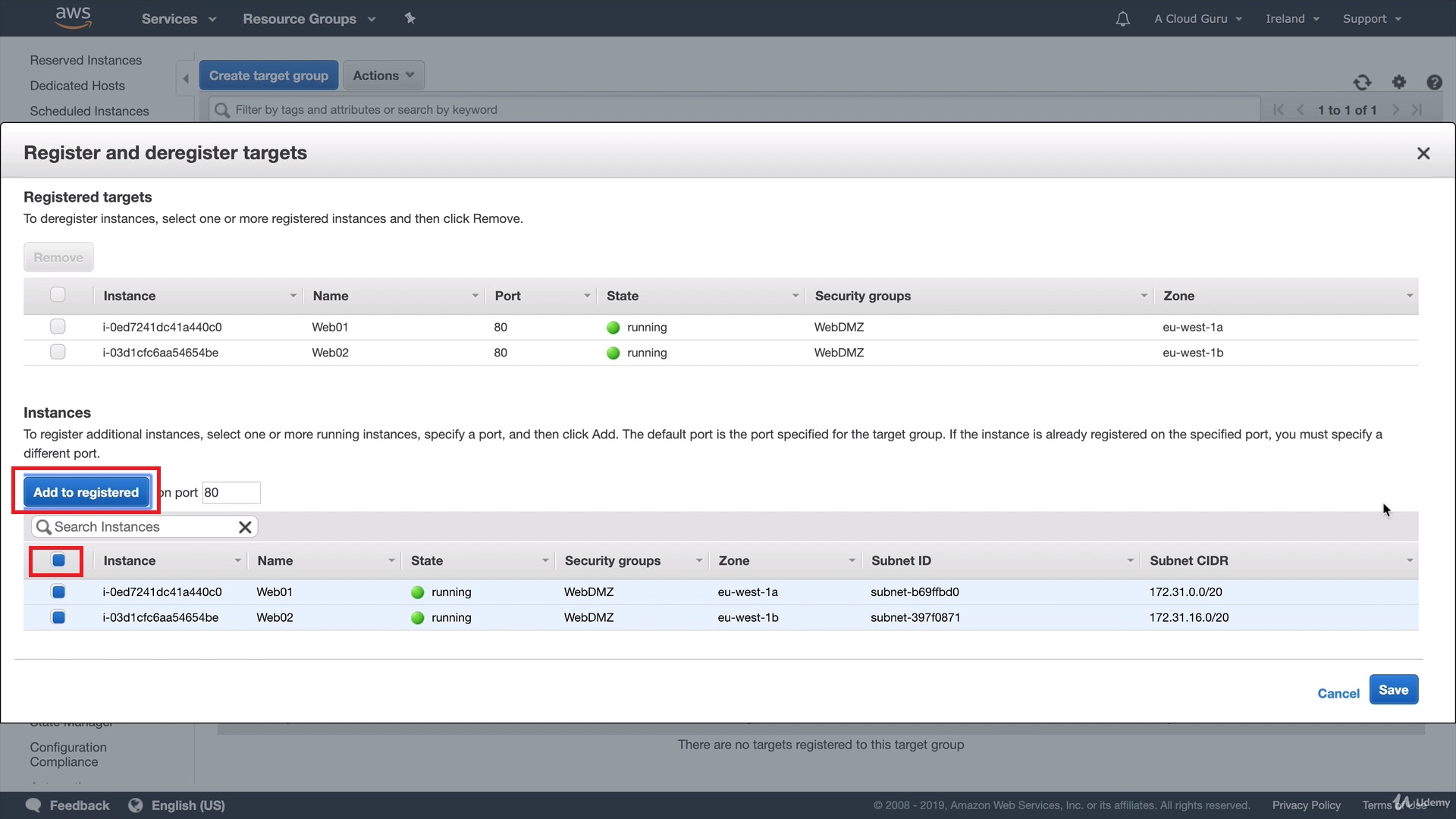Open the settings gear icon
Viewport: 1456px width, 819px height.
pos(1398,82)
